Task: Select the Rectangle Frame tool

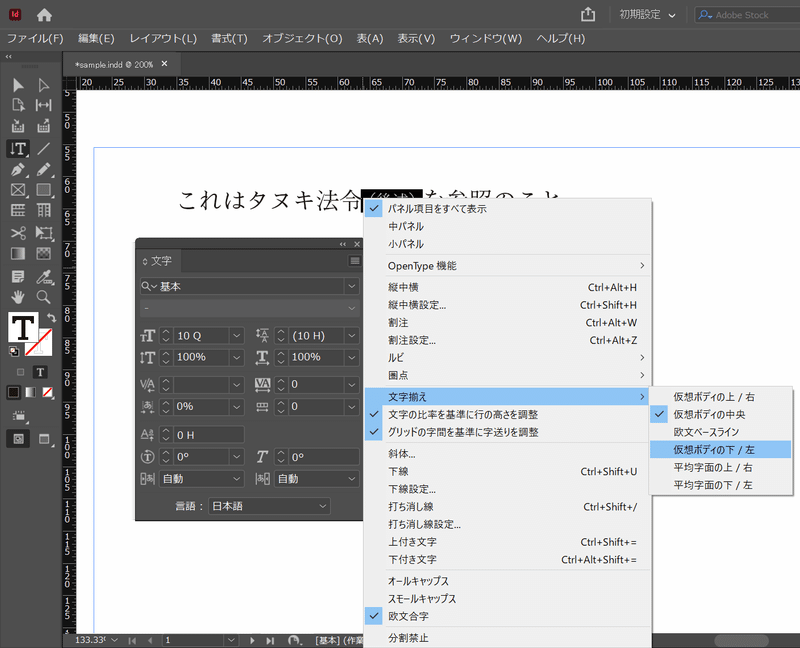Action: [18, 190]
